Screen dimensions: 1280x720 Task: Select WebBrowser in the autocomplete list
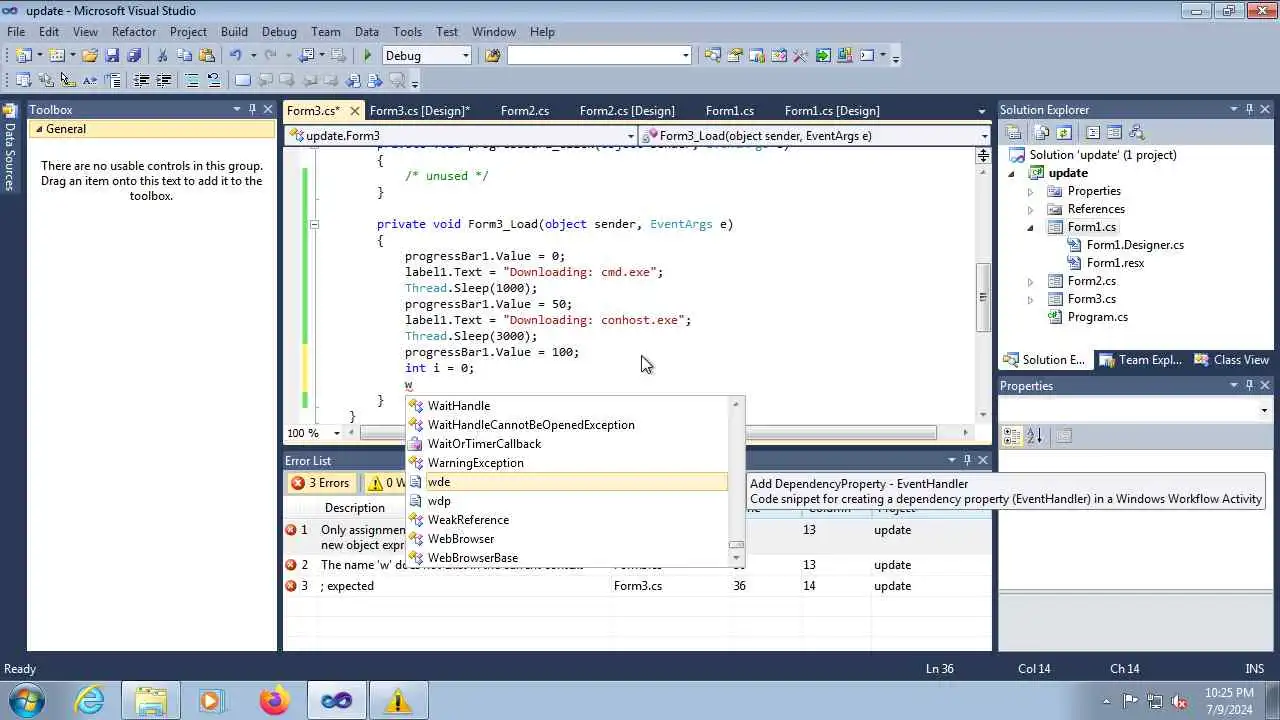[x=461, y=539]
